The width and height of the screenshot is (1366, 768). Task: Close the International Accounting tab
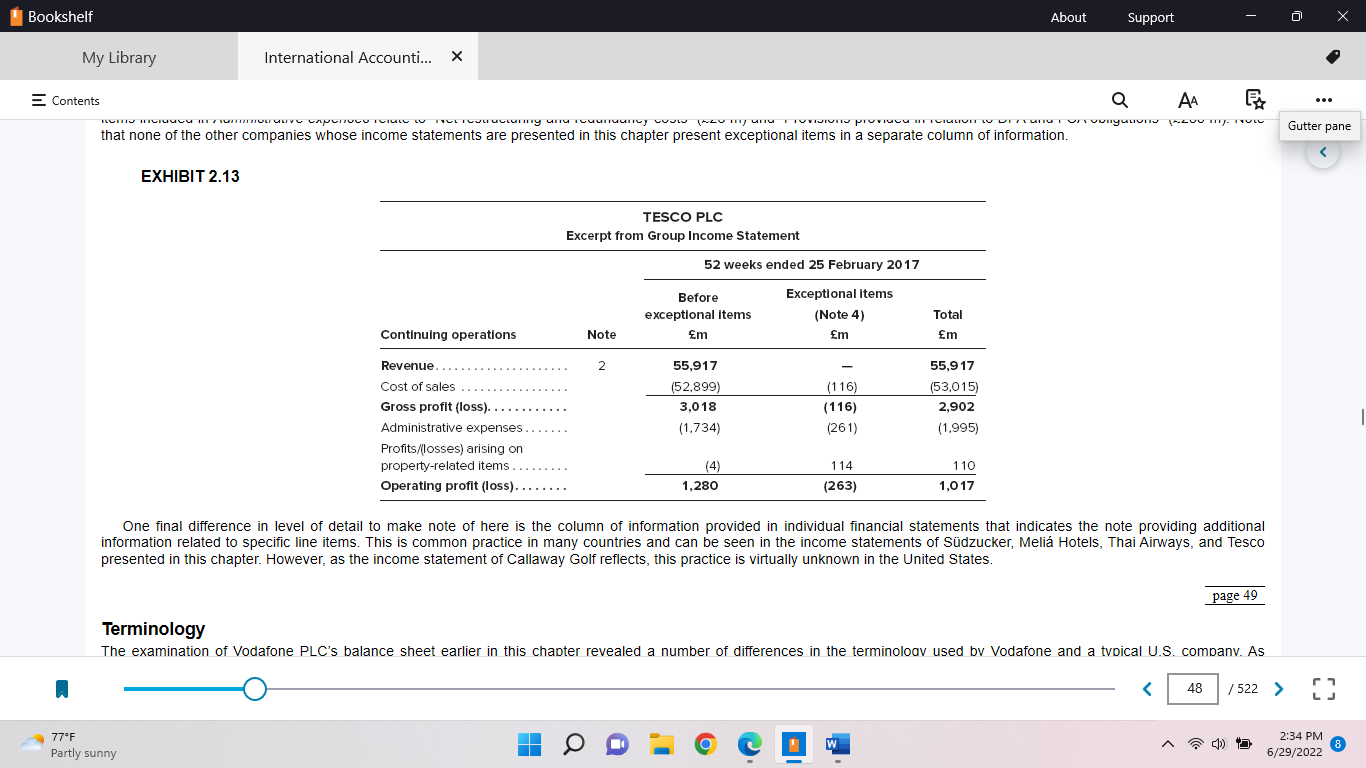[457, 57]
